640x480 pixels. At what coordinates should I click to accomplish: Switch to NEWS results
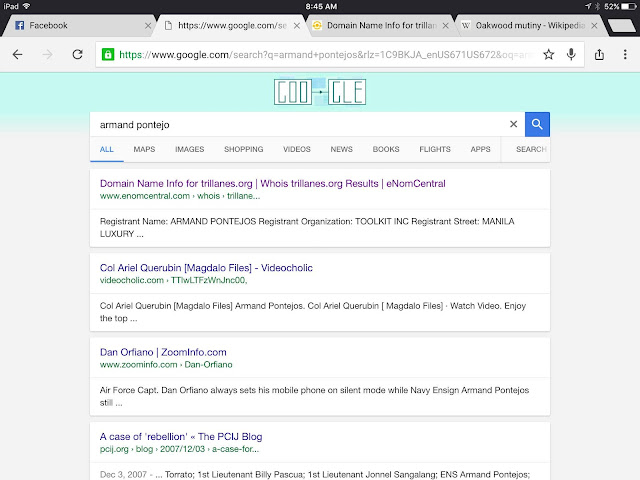(342, 149)
